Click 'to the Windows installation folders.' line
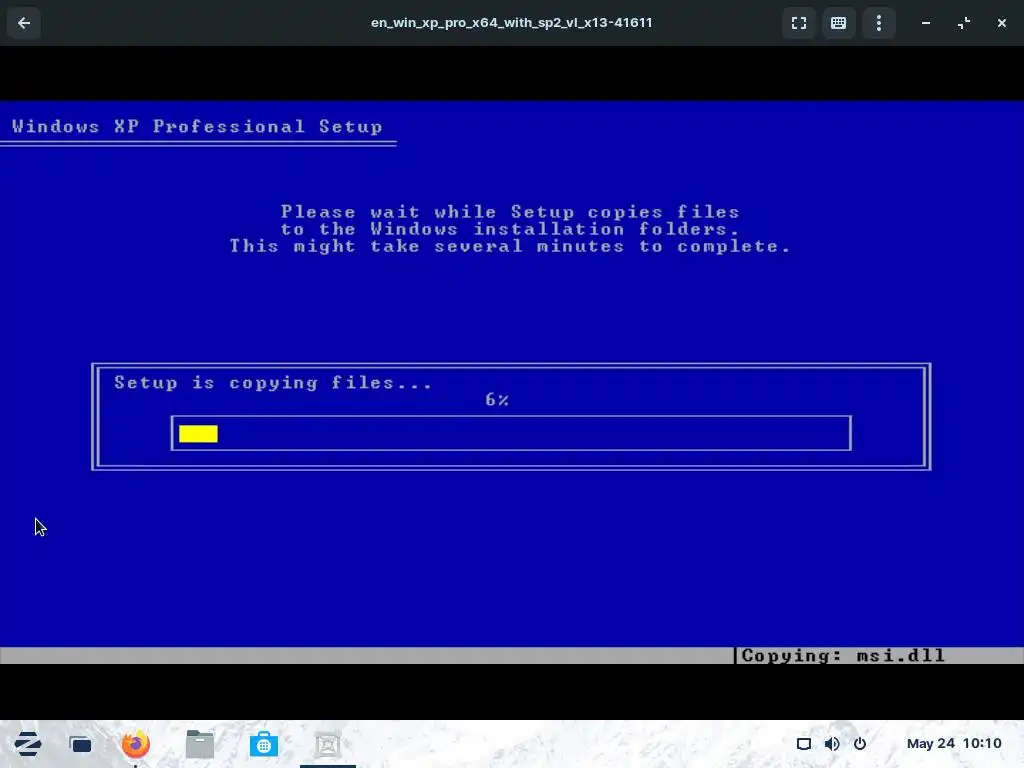 [510, 229]
